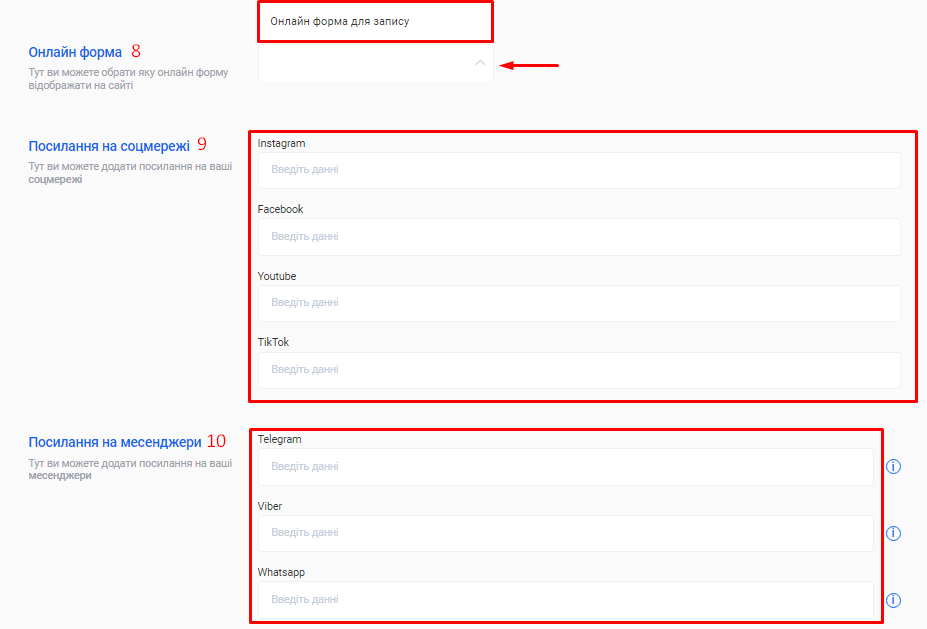Focus the Youtube link input field
The width and height of the screenshot is (927, 629).
[578, 303]
